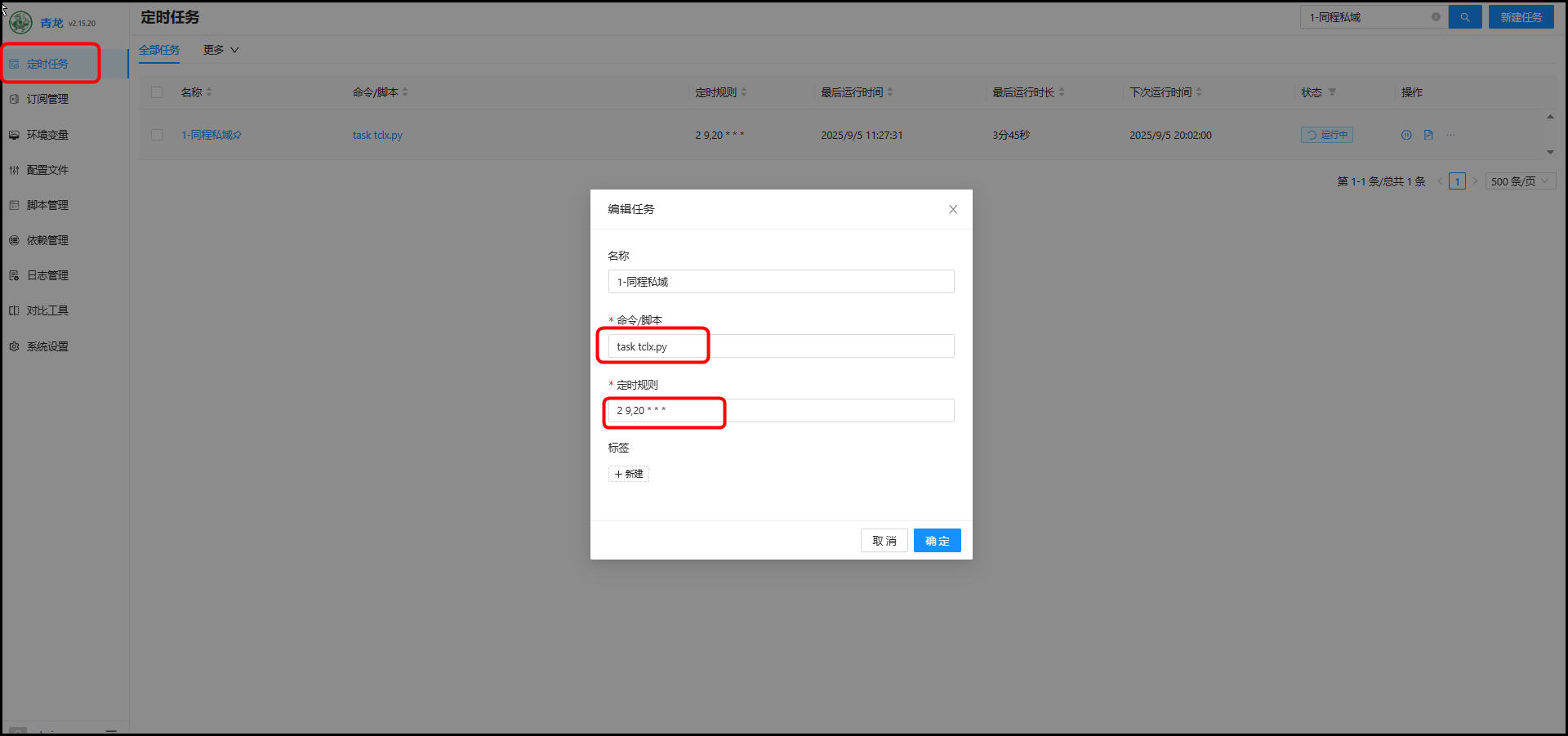
Task: Stop the running task with the pause icon
Action: [x=1406, y=135]
